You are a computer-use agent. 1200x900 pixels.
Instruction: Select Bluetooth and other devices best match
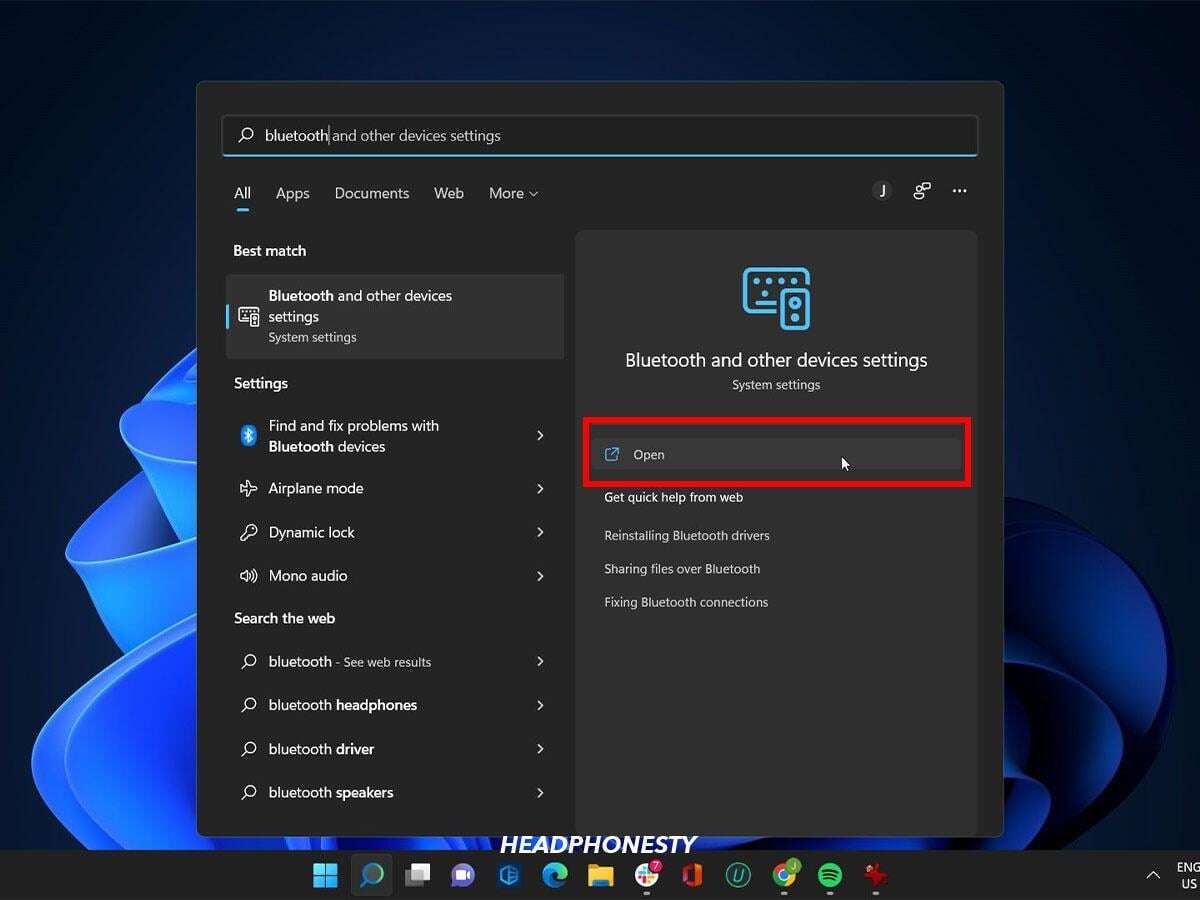pos(395,316)
